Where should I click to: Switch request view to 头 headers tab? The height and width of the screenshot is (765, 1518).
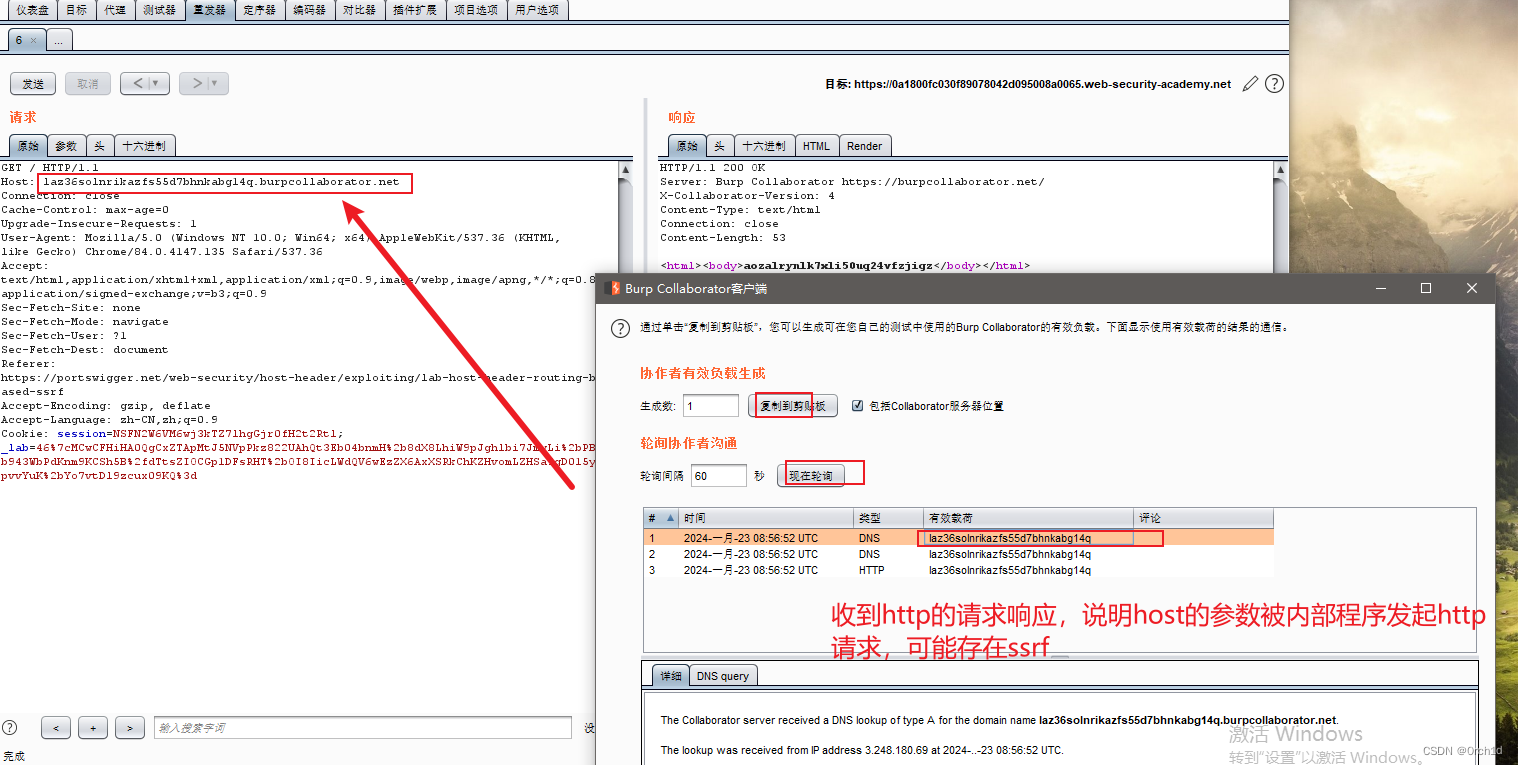100,146
